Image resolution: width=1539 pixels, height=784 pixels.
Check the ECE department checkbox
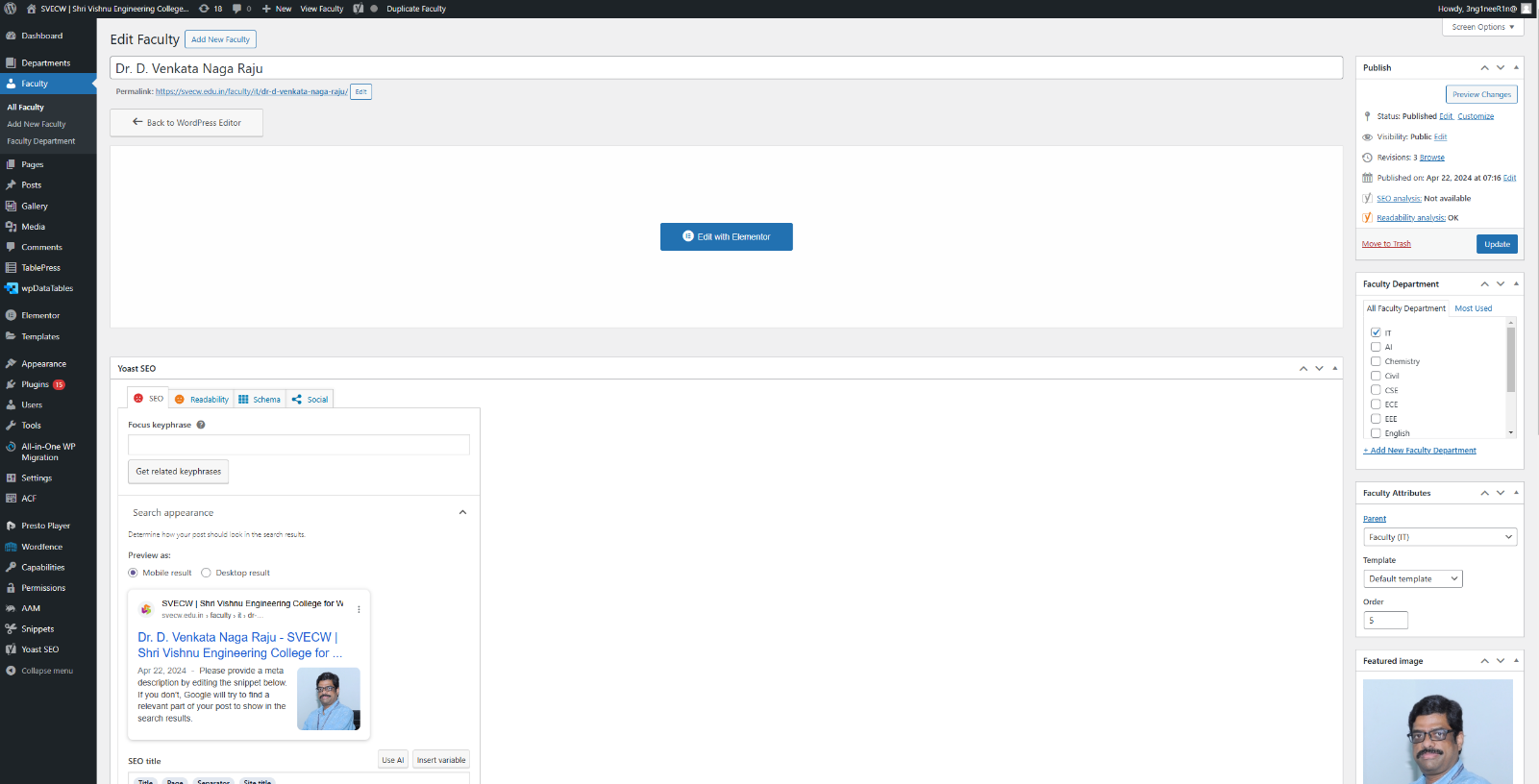pyautogui.click(x=1376, y=404)
